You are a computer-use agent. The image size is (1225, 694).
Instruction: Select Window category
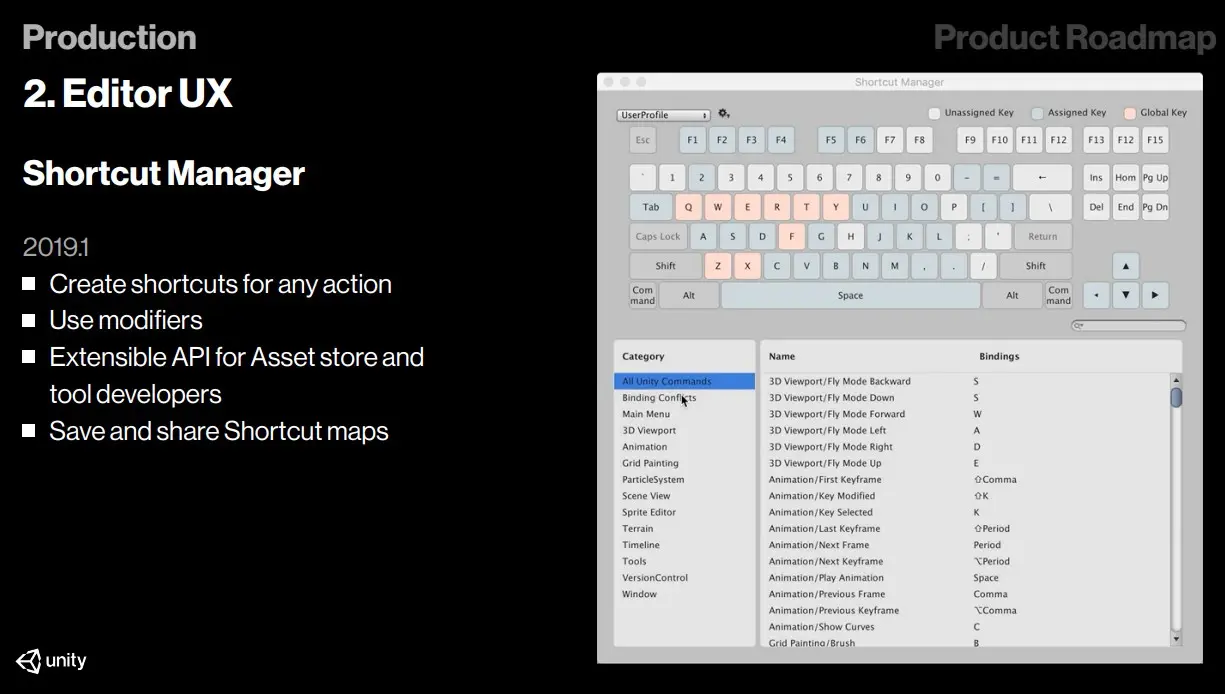[x=684, y=594]
